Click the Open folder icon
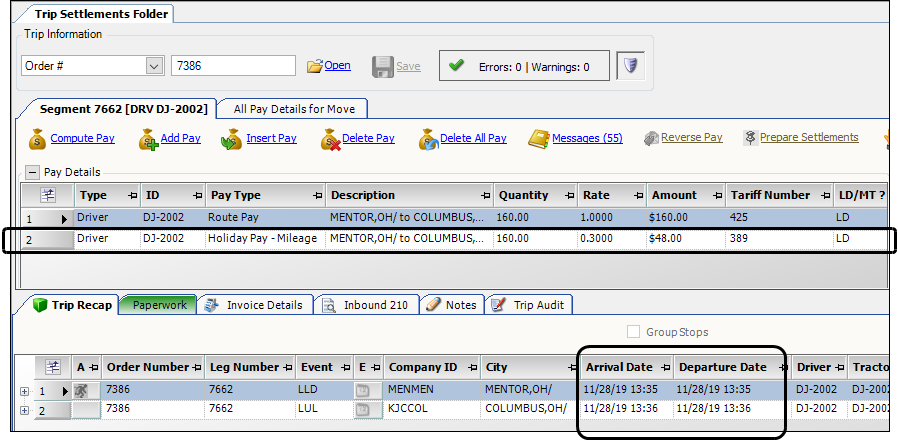This screenshot has height=441, width=898. tap(315, 66)
